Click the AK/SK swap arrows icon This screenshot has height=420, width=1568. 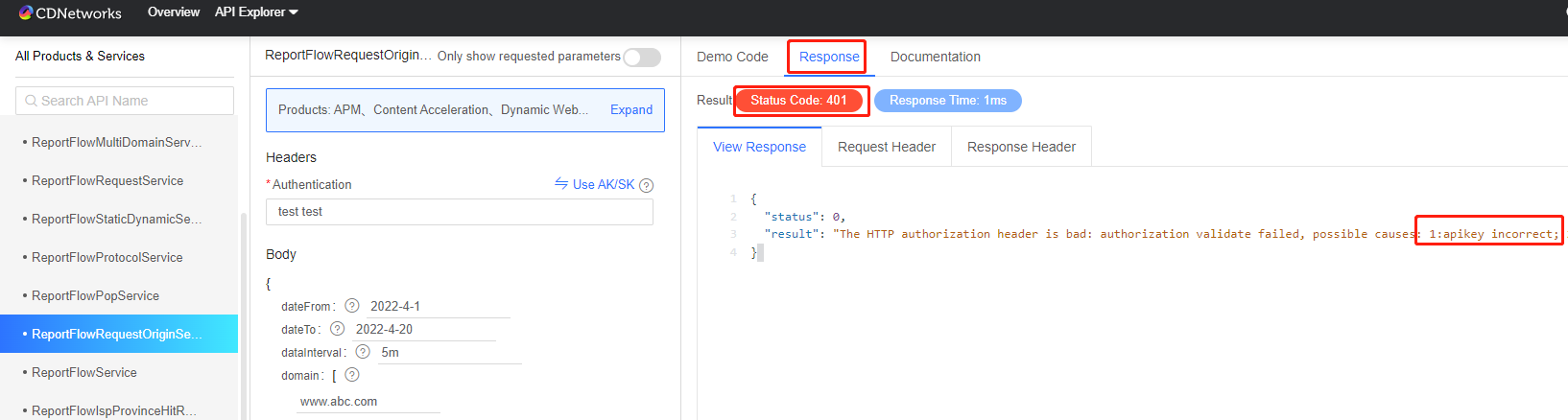[x=561, y=183]
